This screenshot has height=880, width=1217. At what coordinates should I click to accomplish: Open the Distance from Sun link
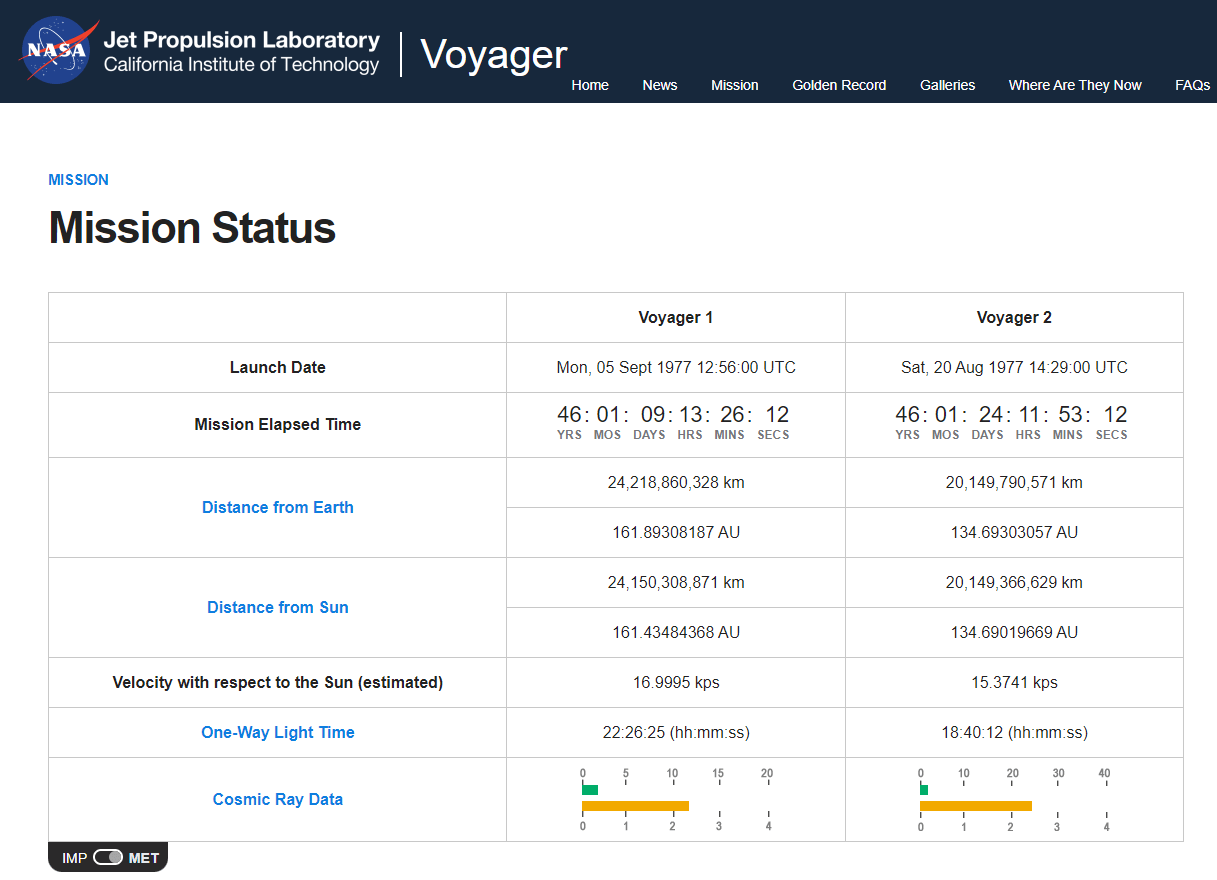pos(278,607)
